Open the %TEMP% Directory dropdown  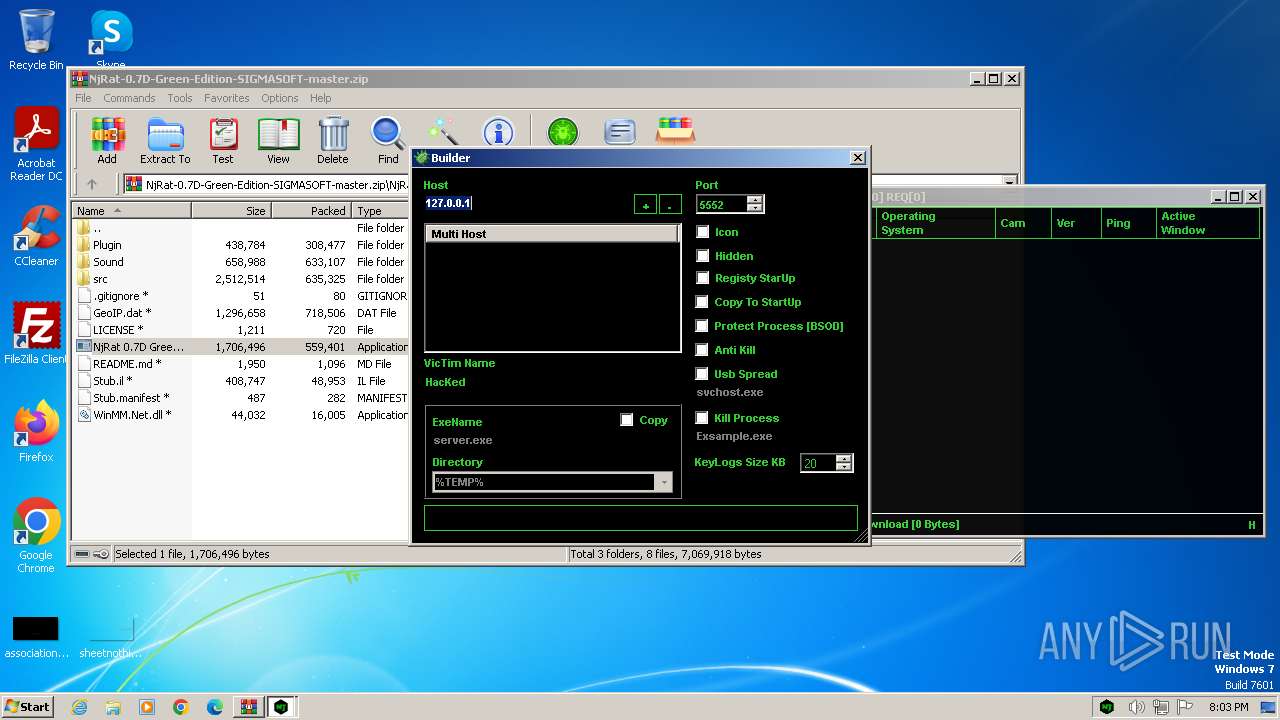663,482
